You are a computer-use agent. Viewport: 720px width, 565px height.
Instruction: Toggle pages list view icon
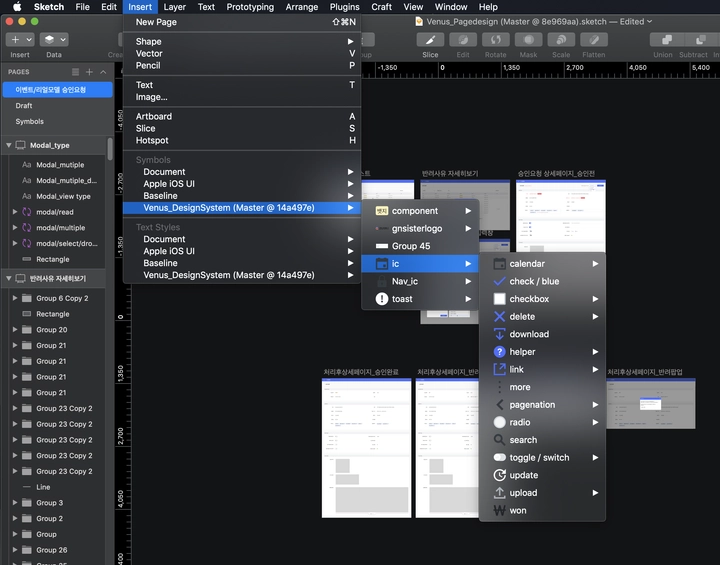point(75,72)
